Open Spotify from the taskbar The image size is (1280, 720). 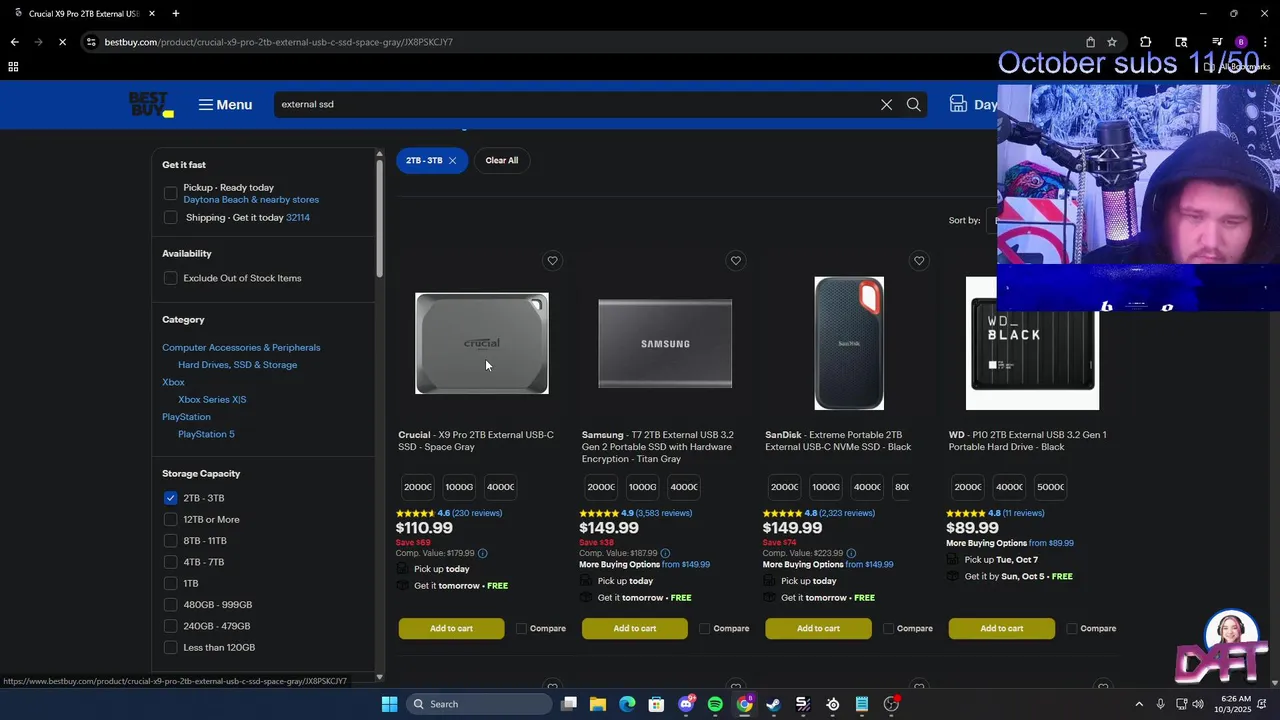click(715, 704)
